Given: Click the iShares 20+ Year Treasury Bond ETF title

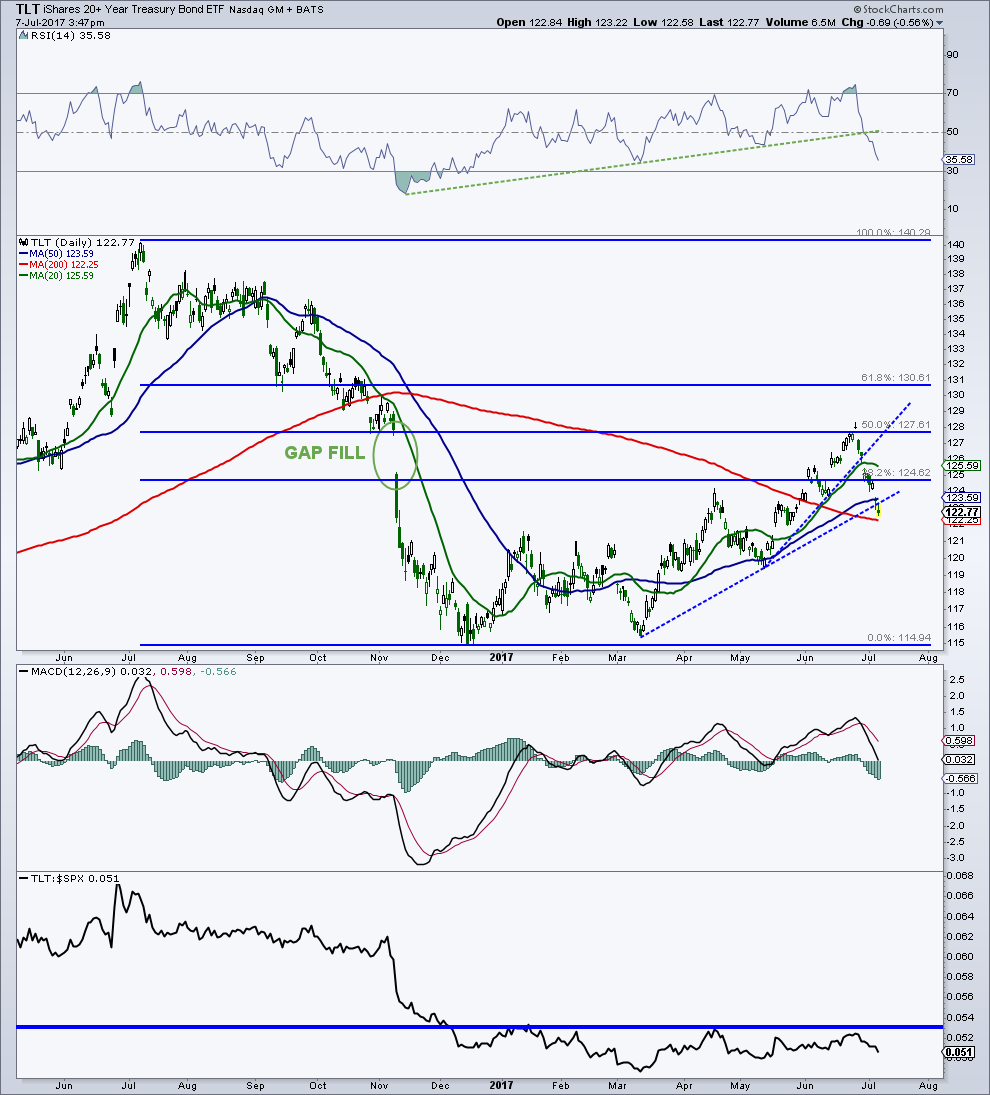Looking at the screenshot, I should (134, 10).
